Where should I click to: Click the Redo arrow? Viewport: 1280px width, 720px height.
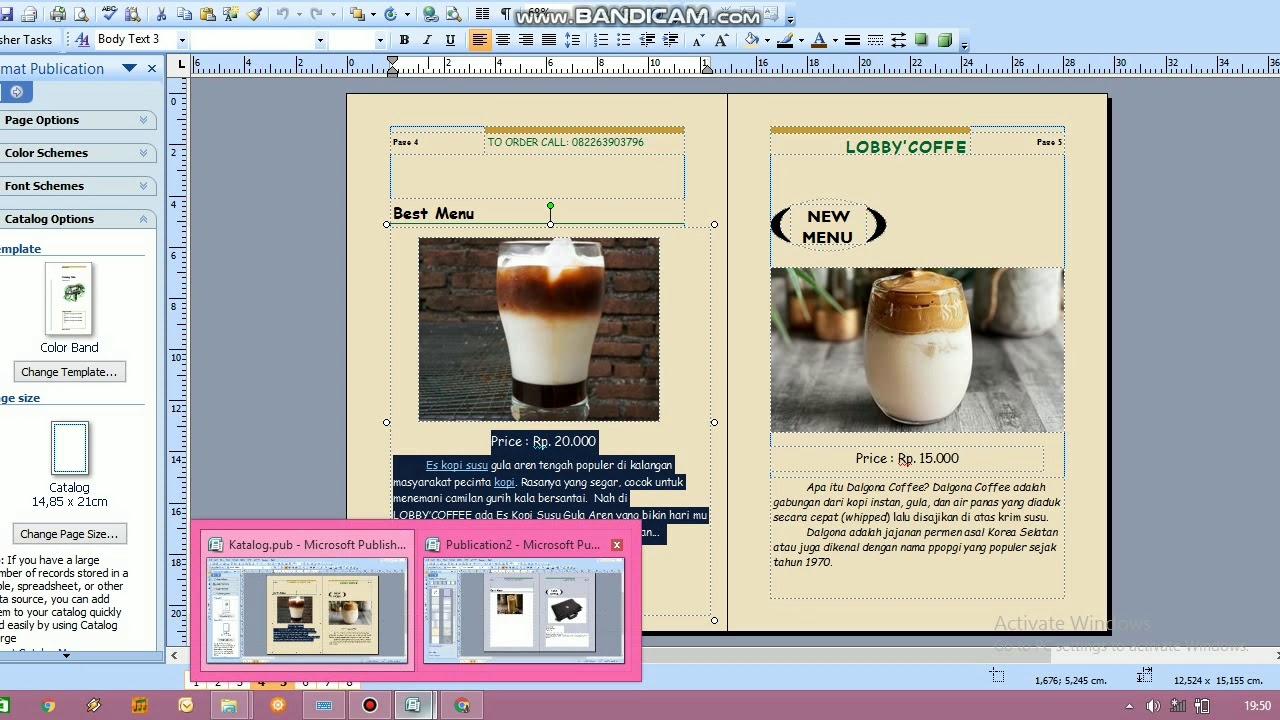(x=316, y=14)
